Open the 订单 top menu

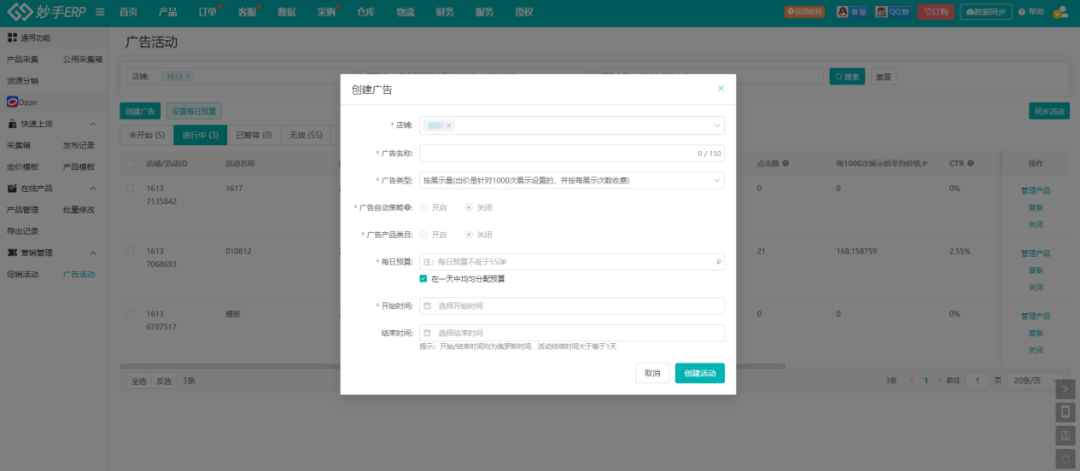[207, 12]
